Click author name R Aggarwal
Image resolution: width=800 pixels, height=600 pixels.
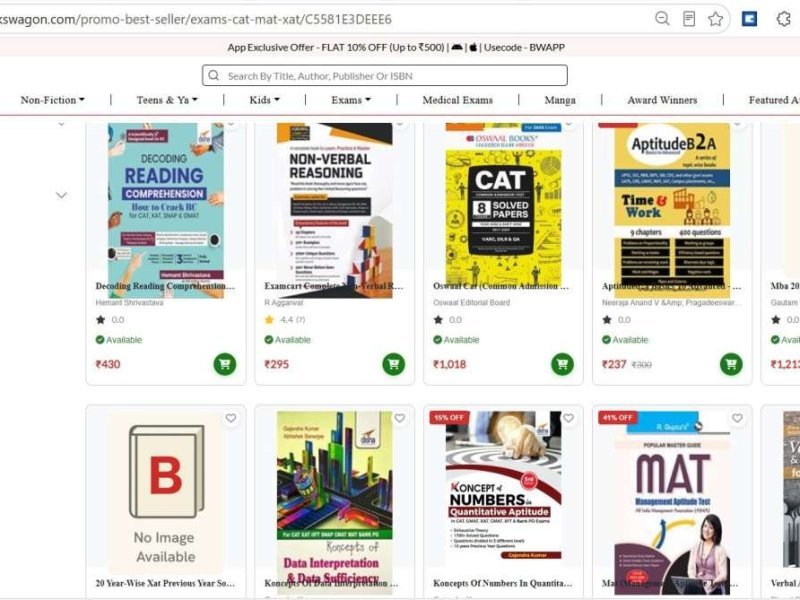pos(284,303)
